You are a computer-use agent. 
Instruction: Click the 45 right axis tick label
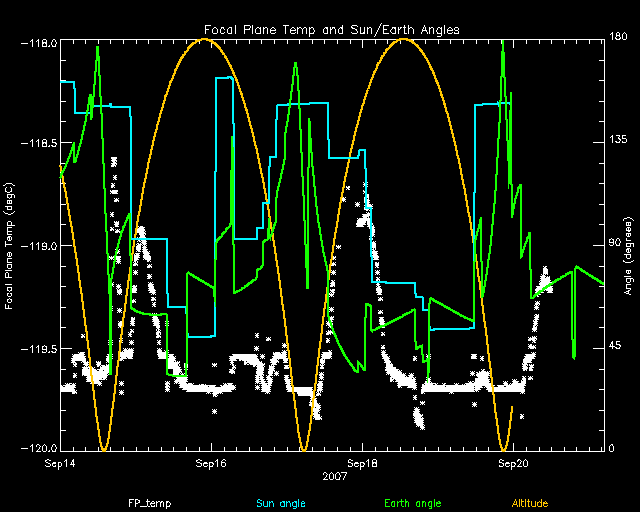pyautogui.click(x=615, y=346)
